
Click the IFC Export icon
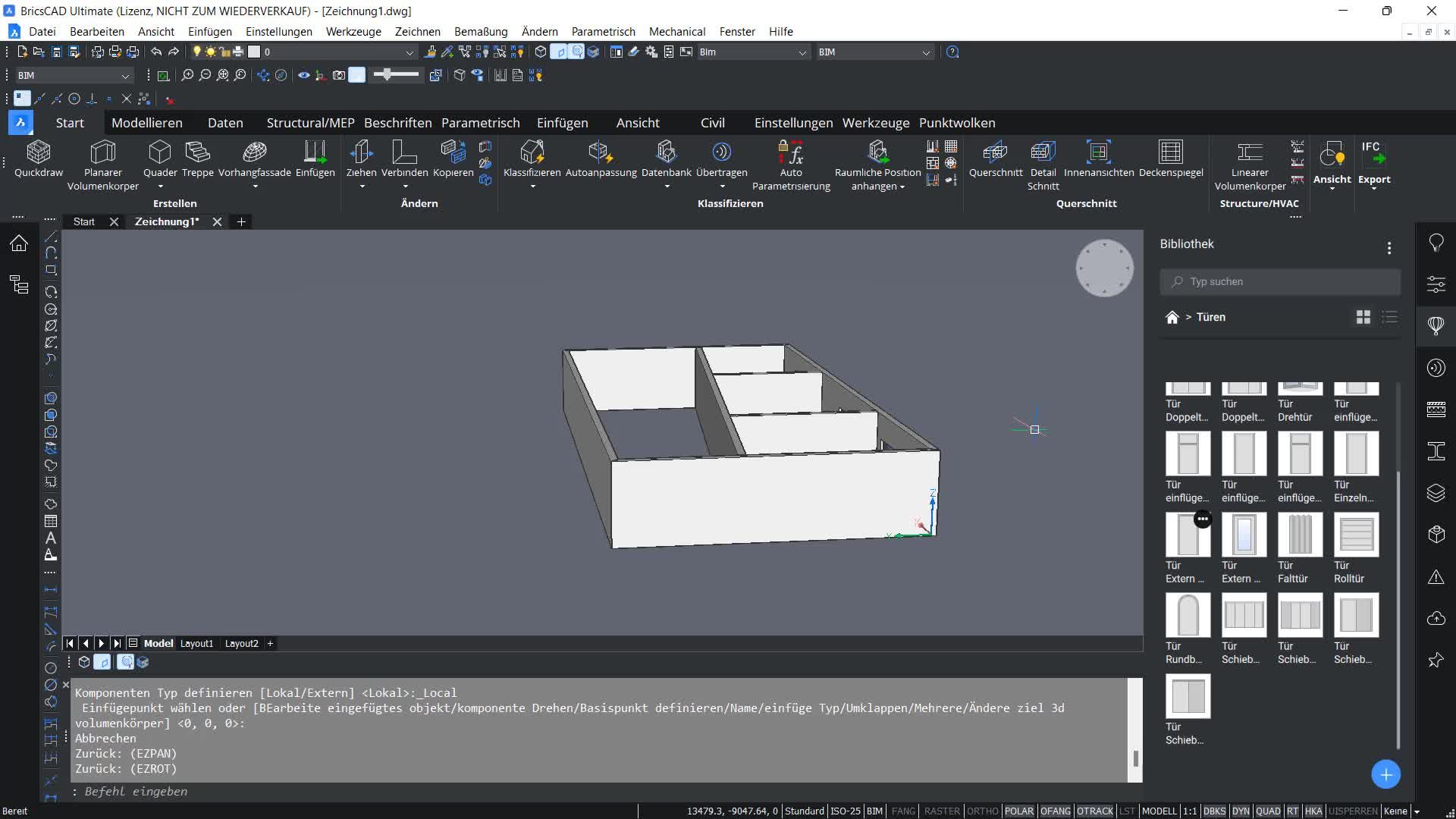(1373, 152)
